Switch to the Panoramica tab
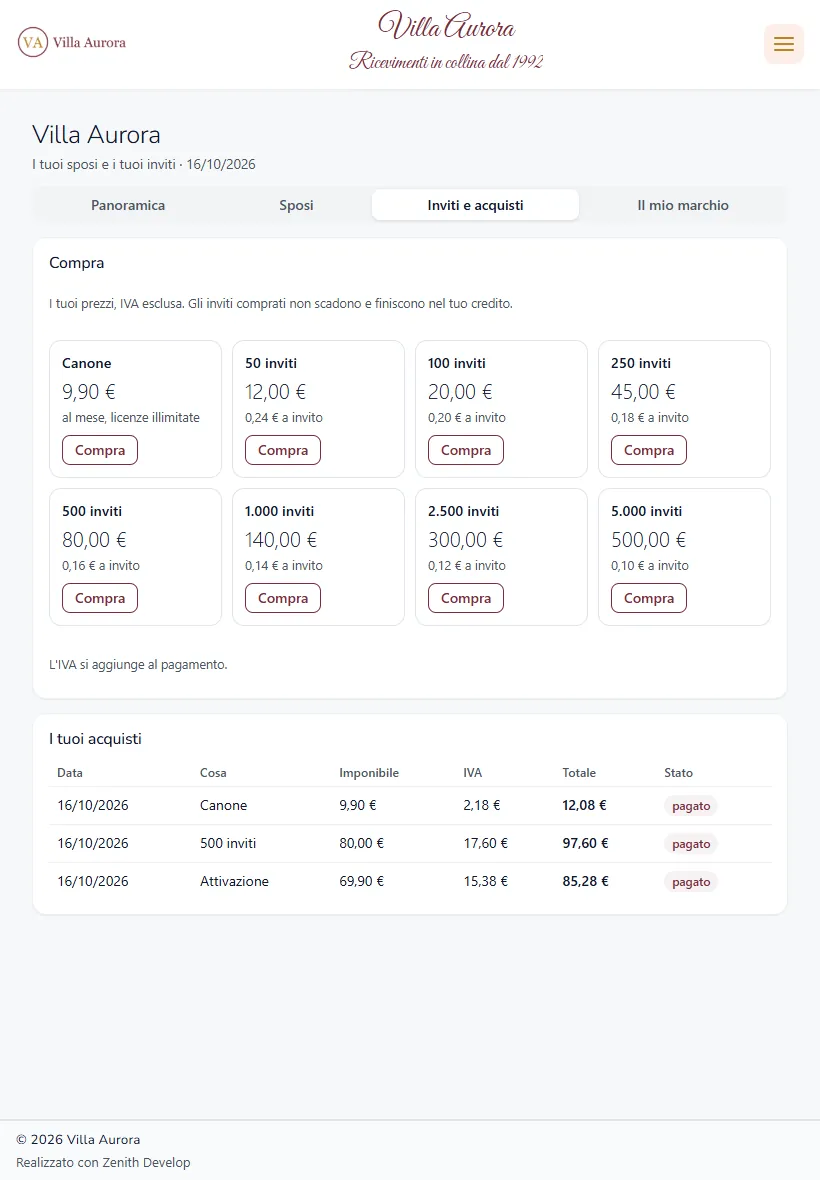Image resolution: width=820 pixels, height=1180 pixels. 128,205
